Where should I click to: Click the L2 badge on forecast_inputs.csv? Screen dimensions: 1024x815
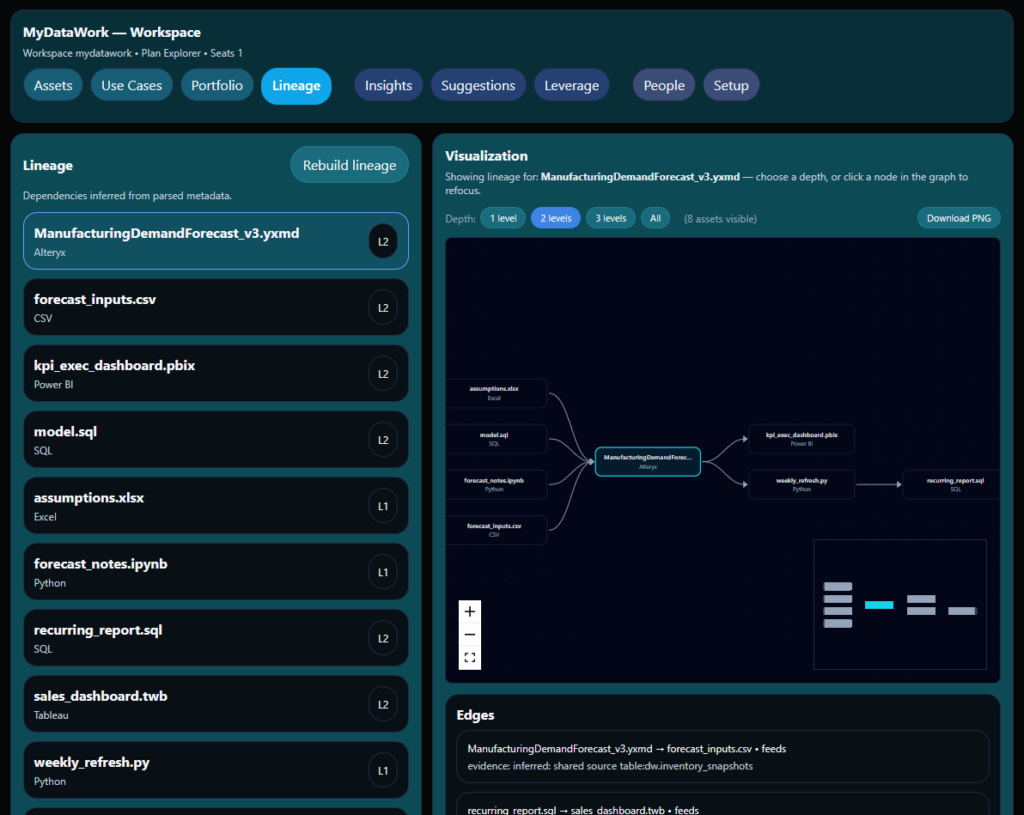pyautogui.click(x=383, y=308)
